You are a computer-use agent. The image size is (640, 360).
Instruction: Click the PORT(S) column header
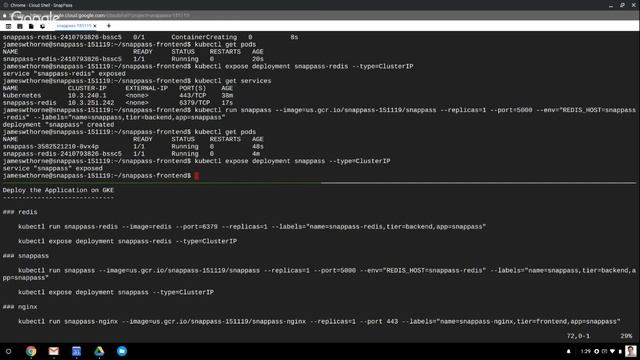[x=192, y=89]
